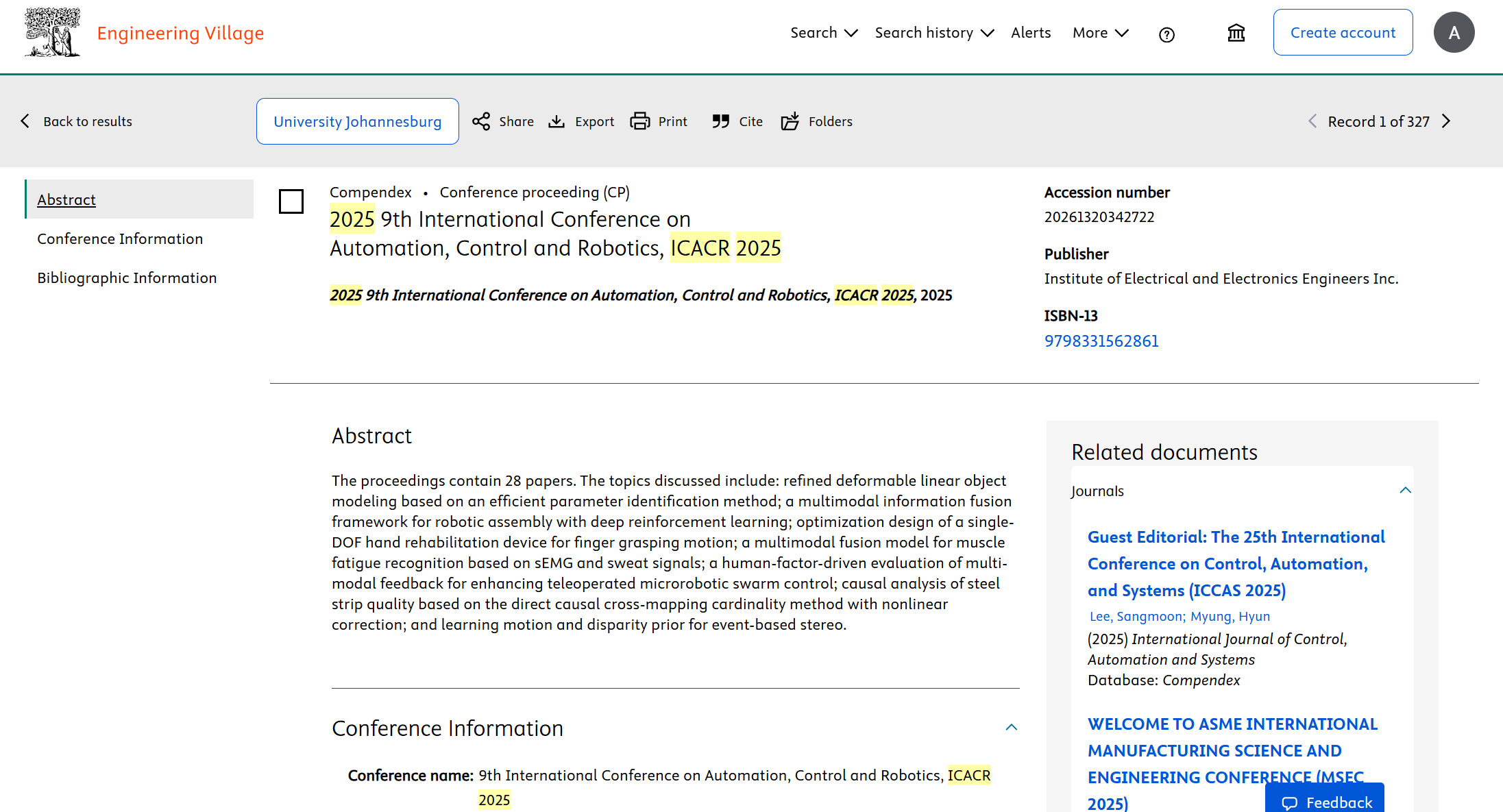The height and width of the screenshot is (812, 1503).
Task: Open the ISBN-13 9798331562861 link
Action: pyautogui.click(x=1101, y=341)
